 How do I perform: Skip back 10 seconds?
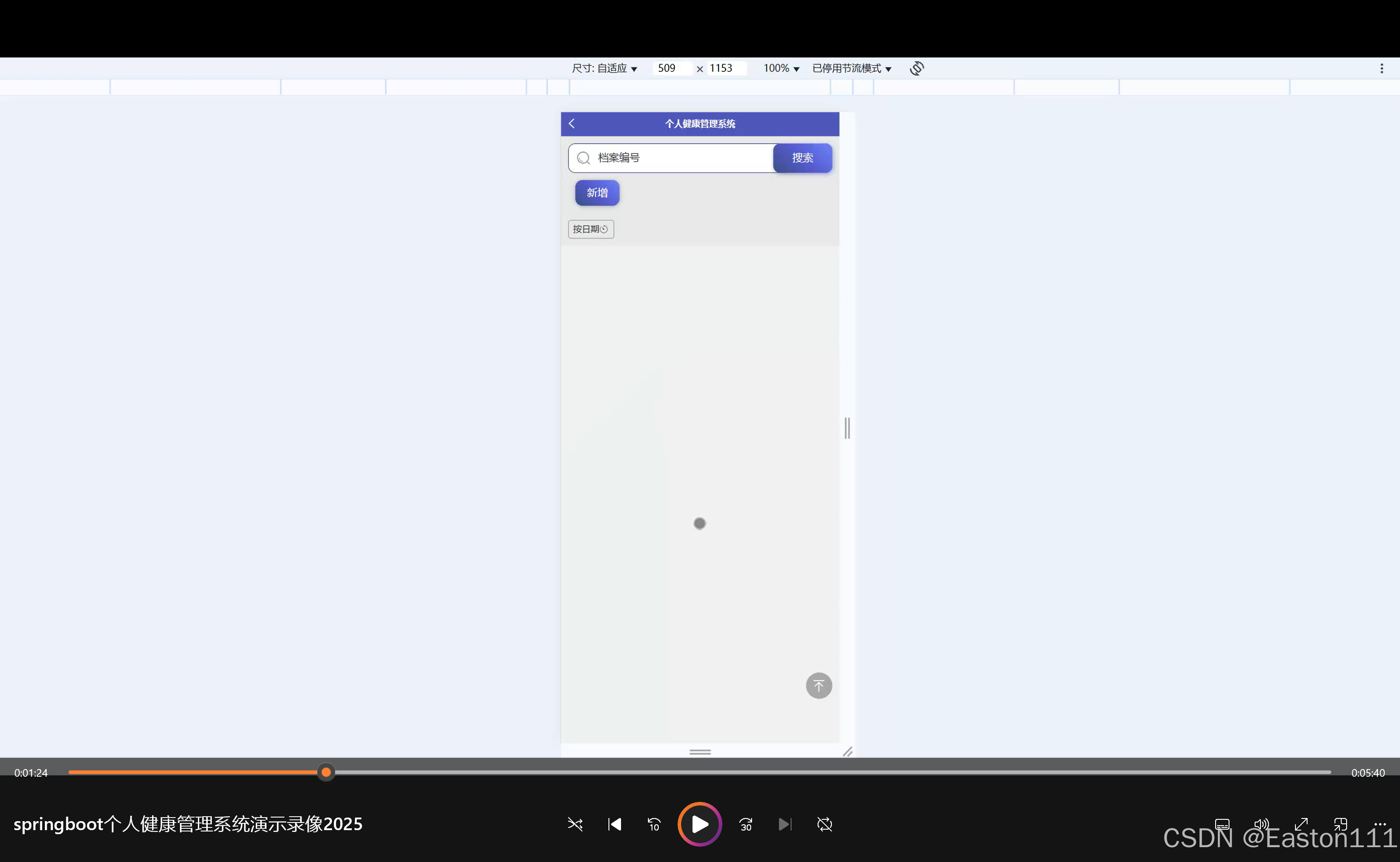pos(654,824)
